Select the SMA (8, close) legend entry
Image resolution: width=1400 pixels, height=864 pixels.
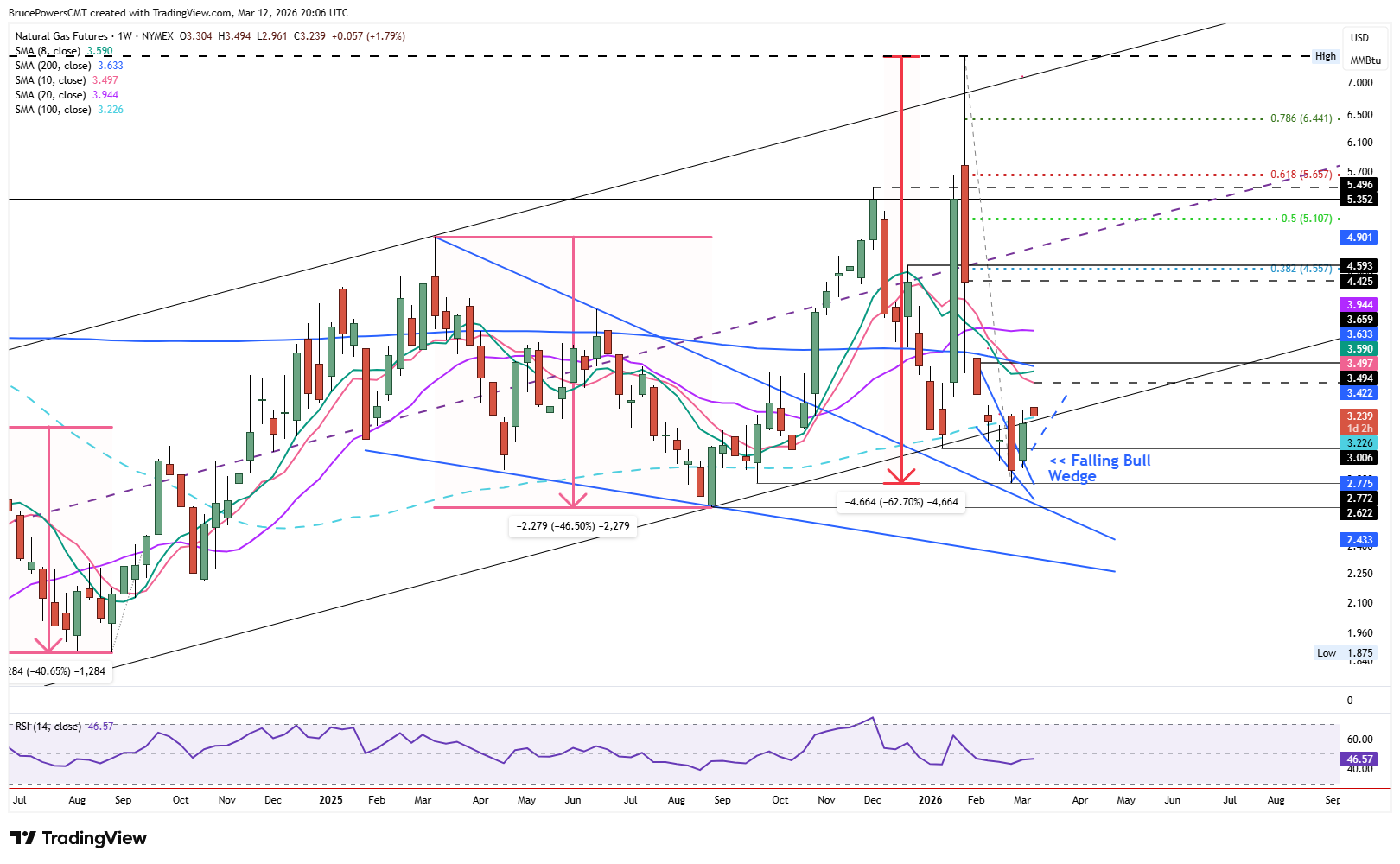pos(64,51)
